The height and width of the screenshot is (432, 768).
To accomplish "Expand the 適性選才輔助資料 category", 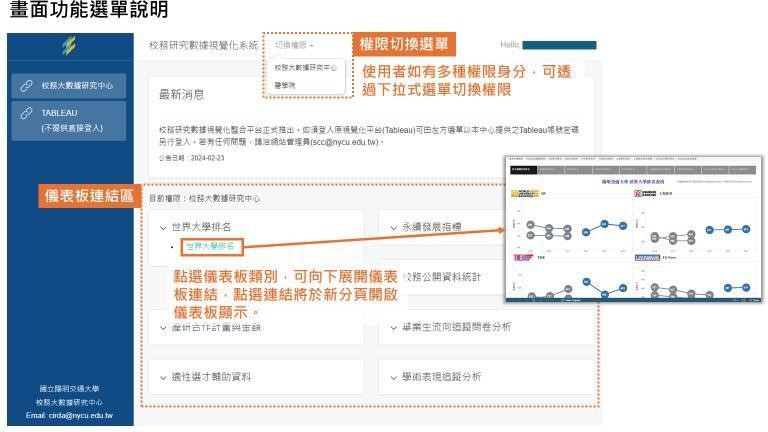I will [x=205, y=376].
